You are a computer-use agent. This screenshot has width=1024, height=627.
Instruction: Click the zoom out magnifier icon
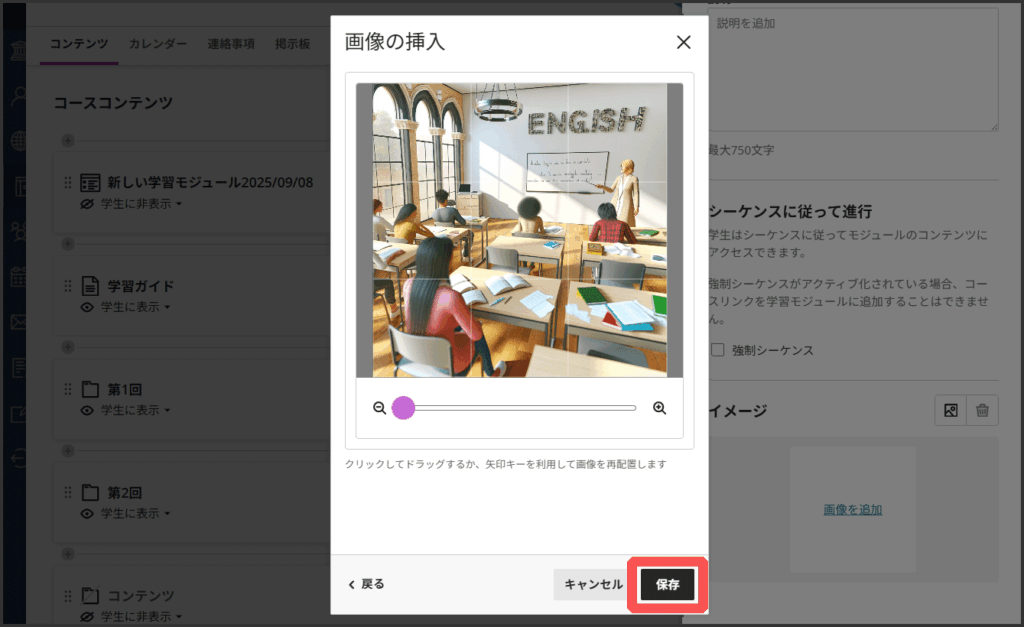pos(379,408)
